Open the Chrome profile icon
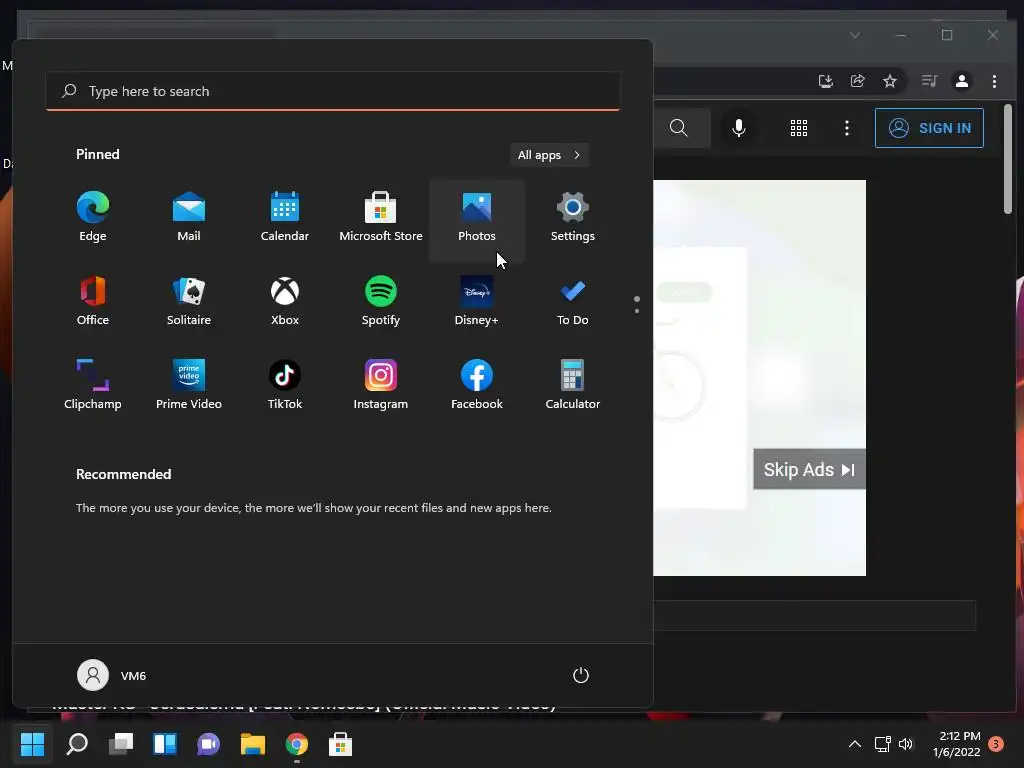 pos(961,81)
